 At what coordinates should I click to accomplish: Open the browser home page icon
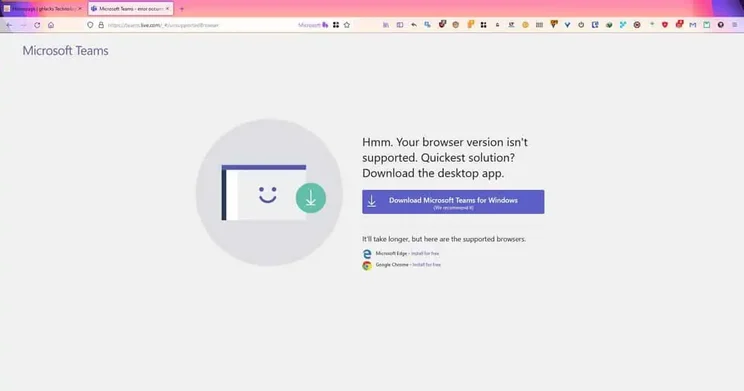coord(51,25)
